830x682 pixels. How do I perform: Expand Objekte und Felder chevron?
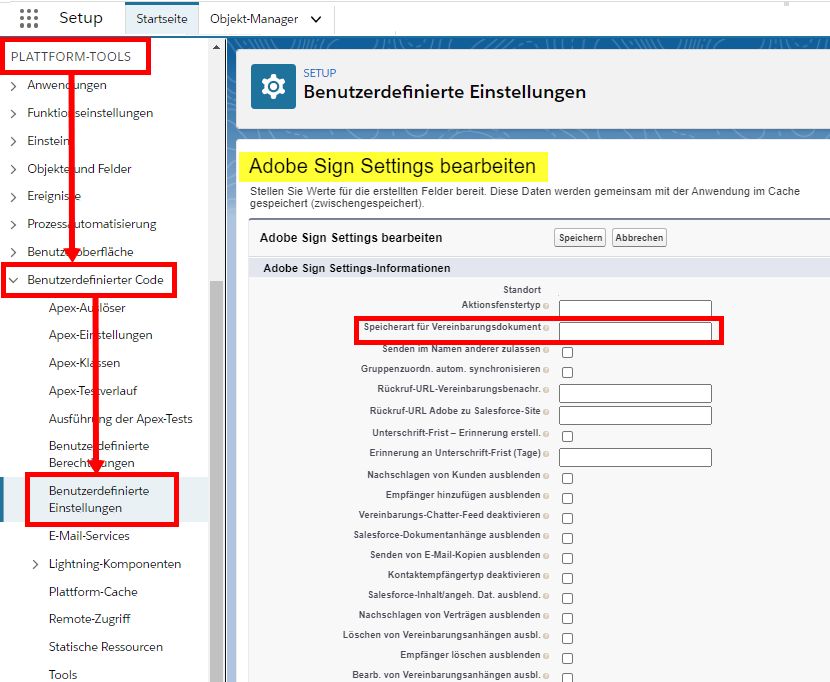click(x=14, y=169)
